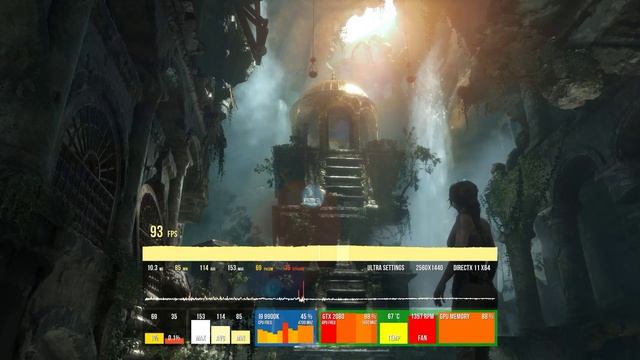Click the MIN fps bar
640x360 pixels.
[240, 337]
